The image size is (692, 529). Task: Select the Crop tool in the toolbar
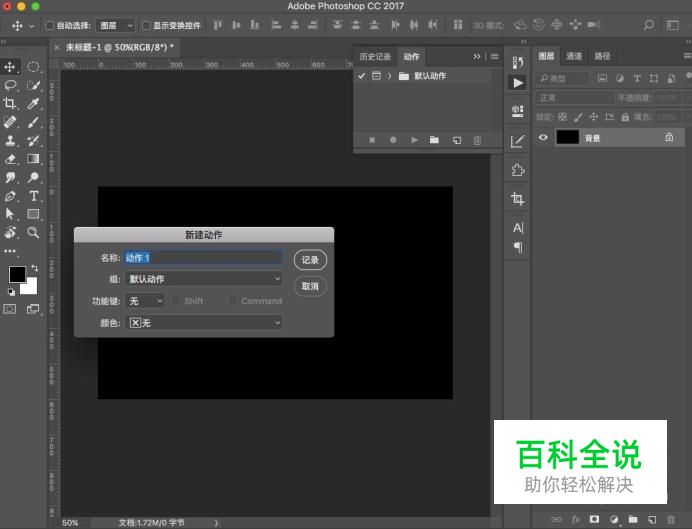pos(11,103)
